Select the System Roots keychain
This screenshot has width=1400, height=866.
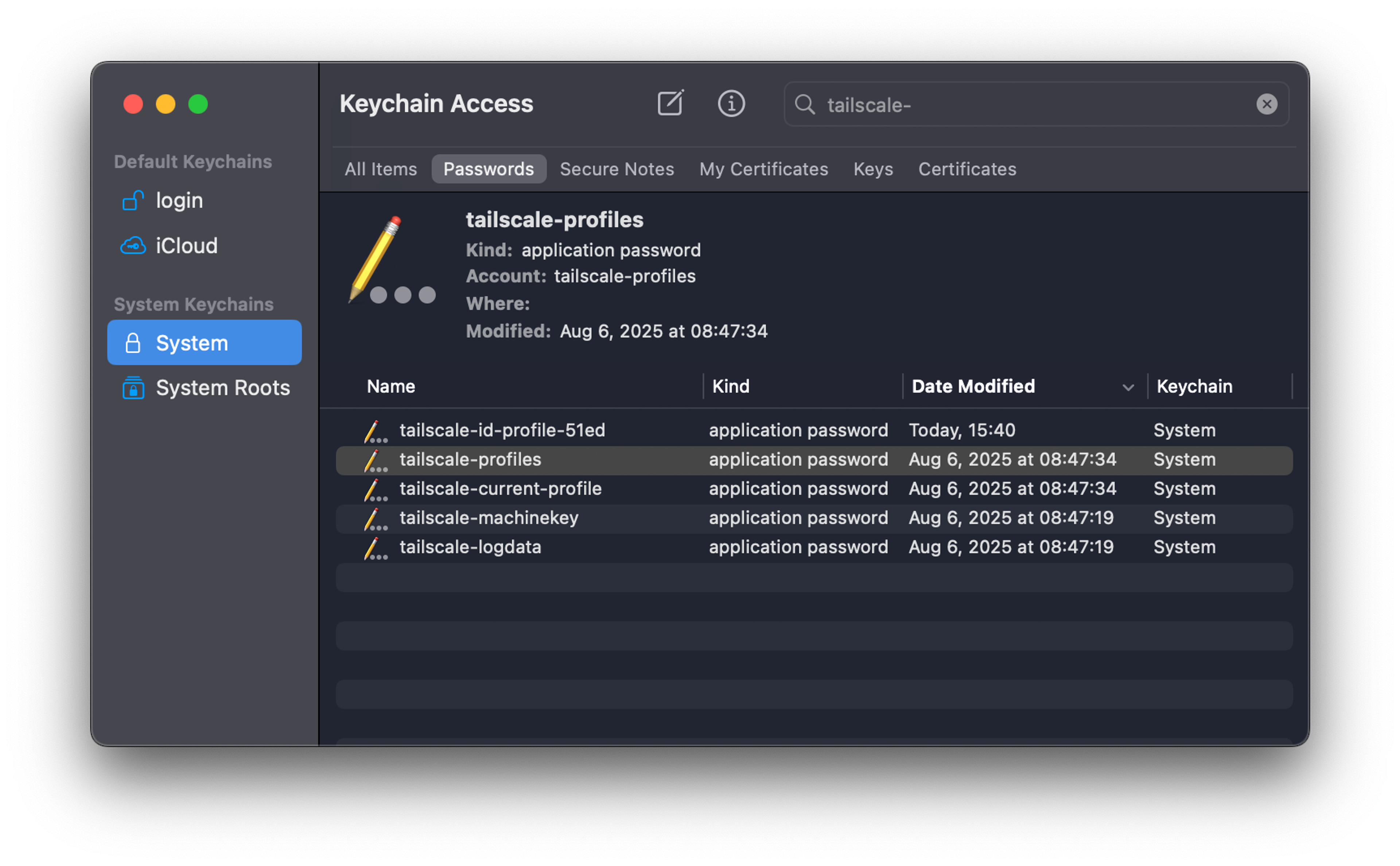coord(205,388)
